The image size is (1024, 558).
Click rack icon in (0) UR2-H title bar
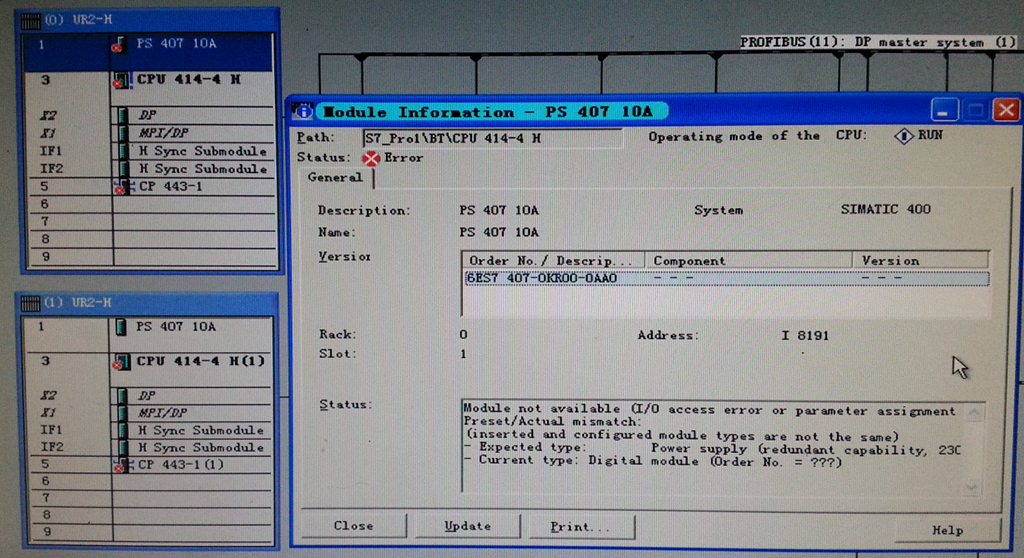point(31,21)
